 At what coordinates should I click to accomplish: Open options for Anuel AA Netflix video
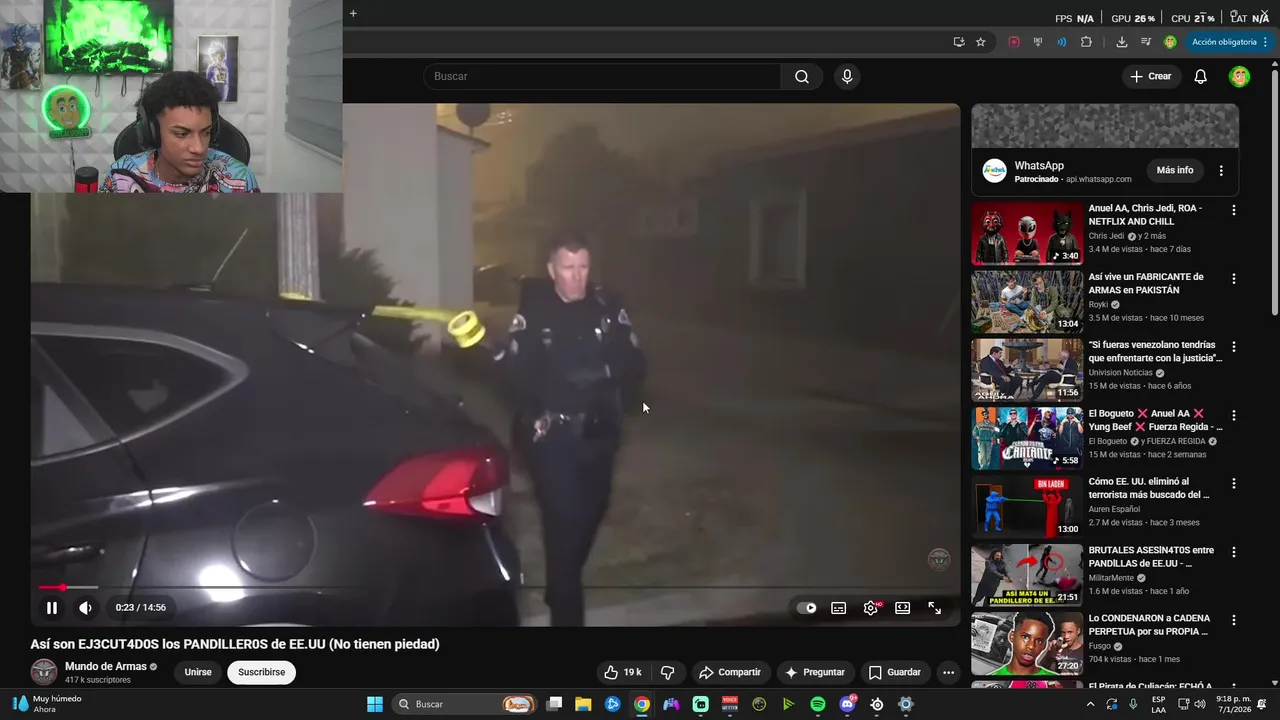click(1233, 210)
